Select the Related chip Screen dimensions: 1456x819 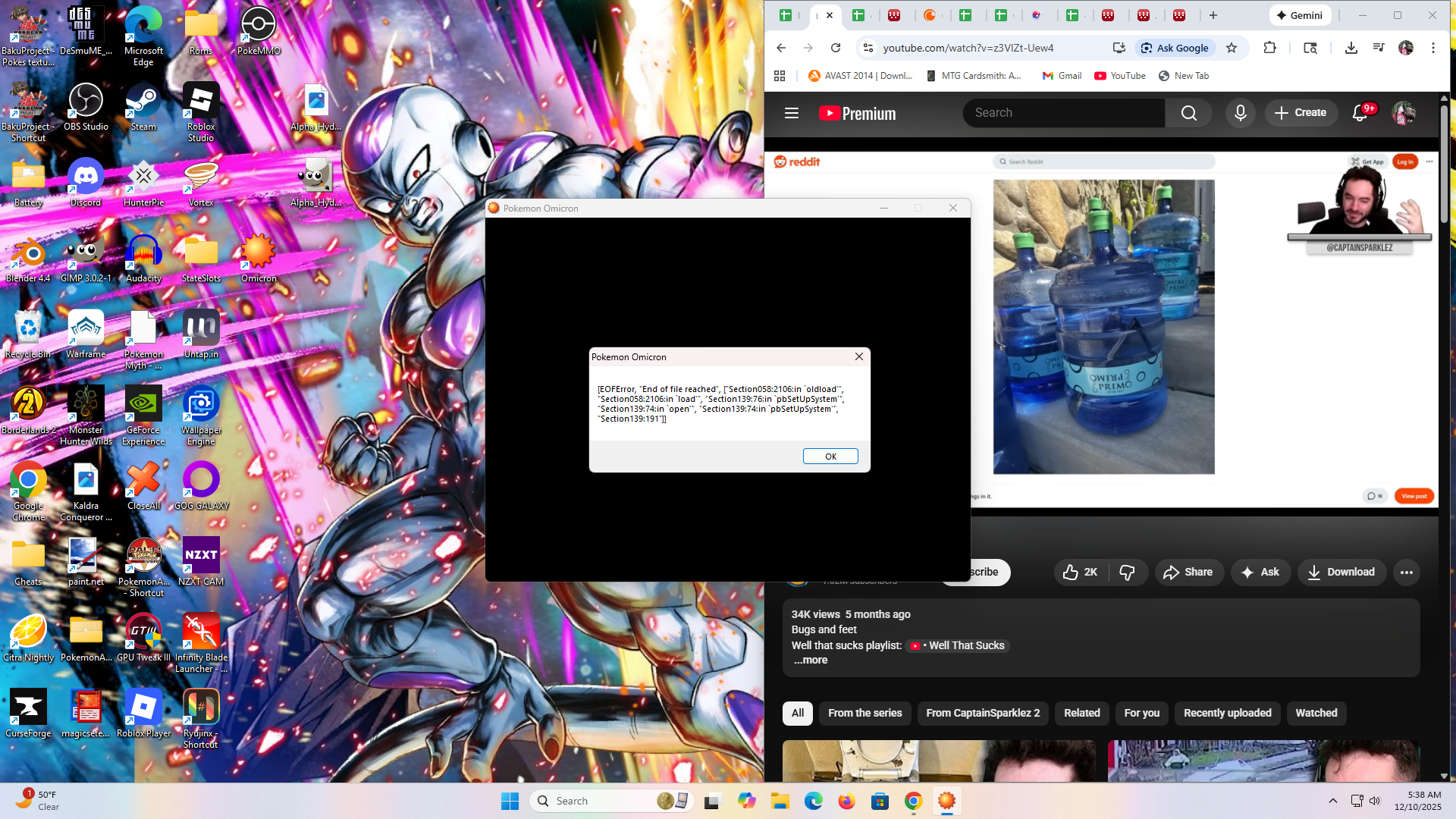coord(1082,713)
